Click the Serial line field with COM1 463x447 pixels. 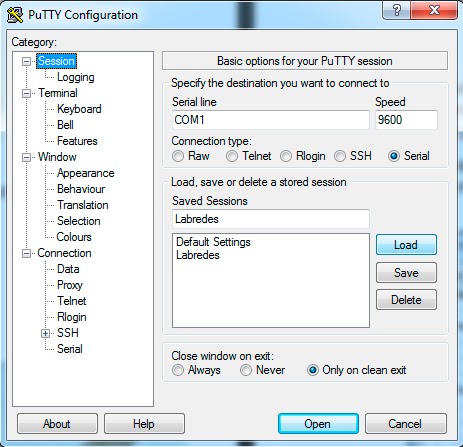click(271, 120)
